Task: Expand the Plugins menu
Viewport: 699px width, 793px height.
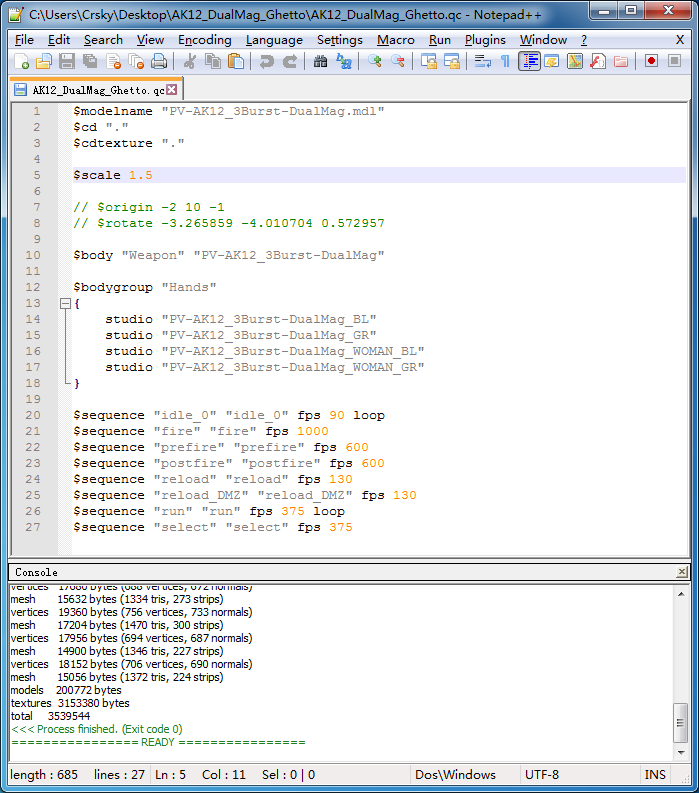Action: 485,40
